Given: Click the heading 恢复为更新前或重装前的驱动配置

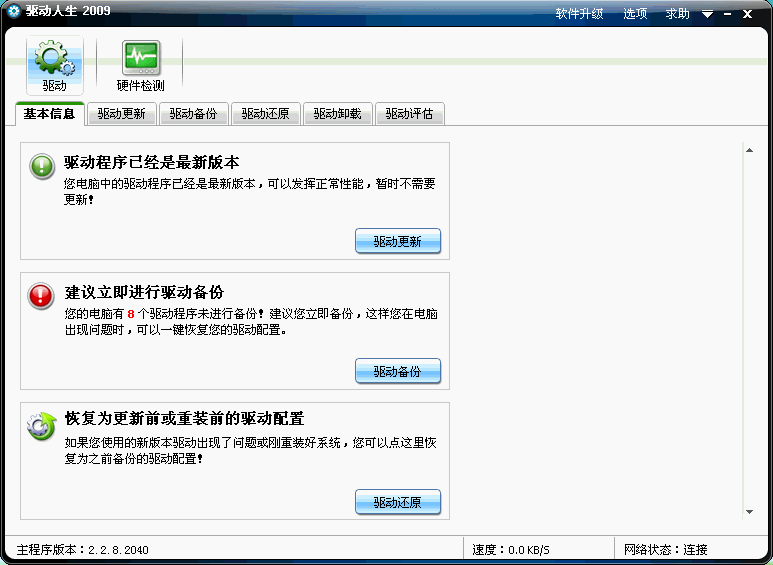Looking at the screenshot, I should coord(184,419).
